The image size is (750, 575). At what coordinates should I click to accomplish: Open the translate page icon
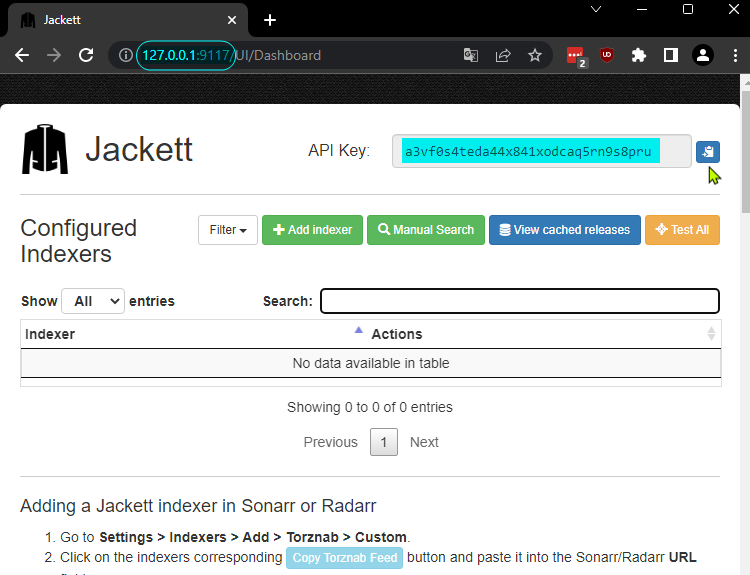[x=471, y=55]
